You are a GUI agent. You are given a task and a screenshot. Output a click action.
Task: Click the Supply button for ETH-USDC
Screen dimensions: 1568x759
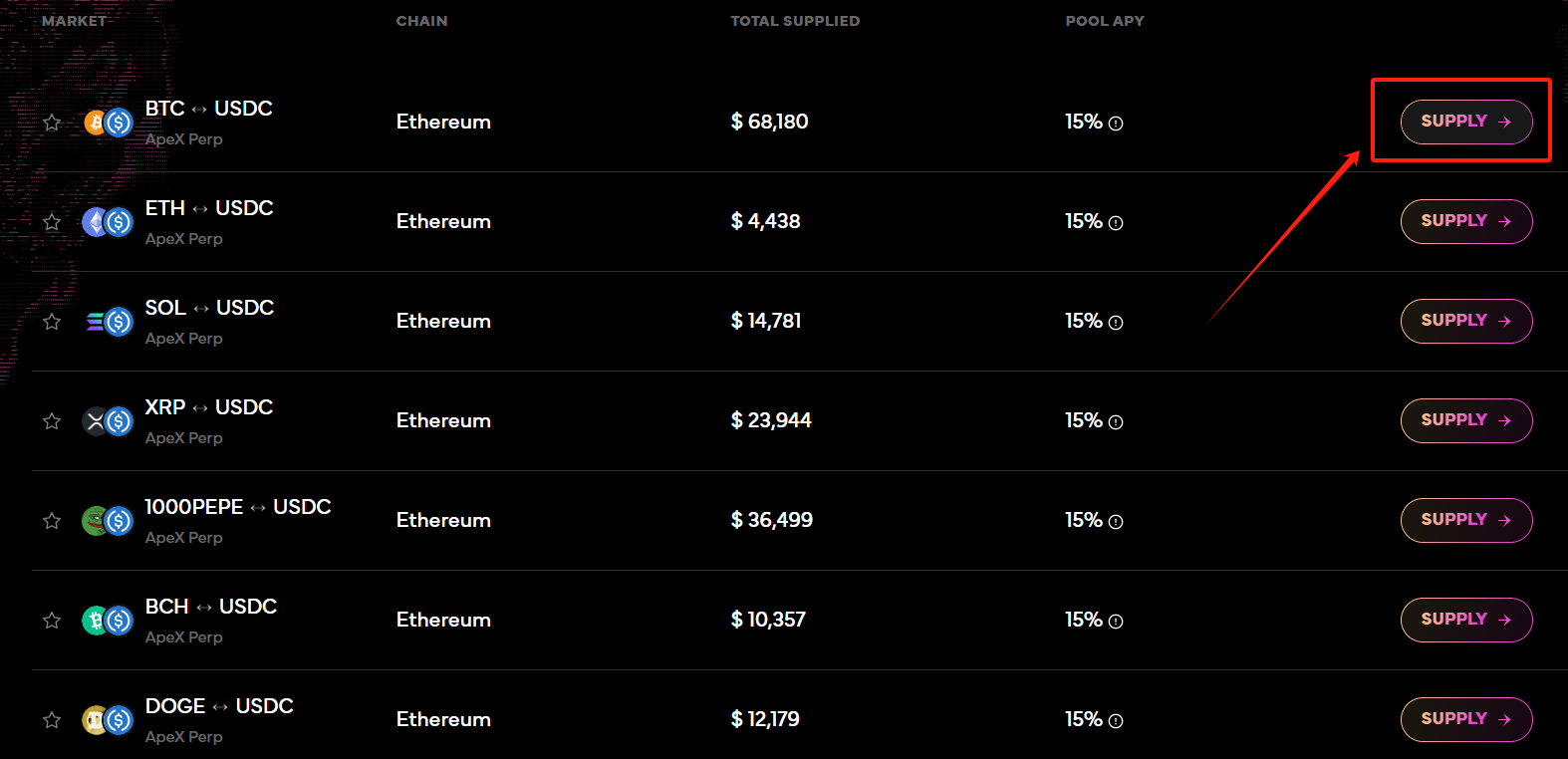[1466, 221]
